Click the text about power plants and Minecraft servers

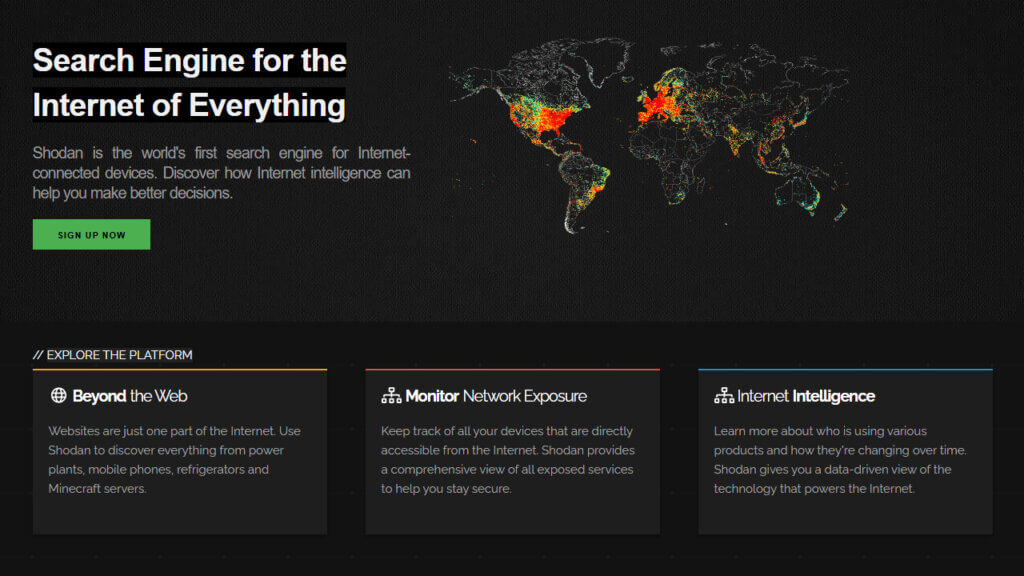(x=174, y=459)
